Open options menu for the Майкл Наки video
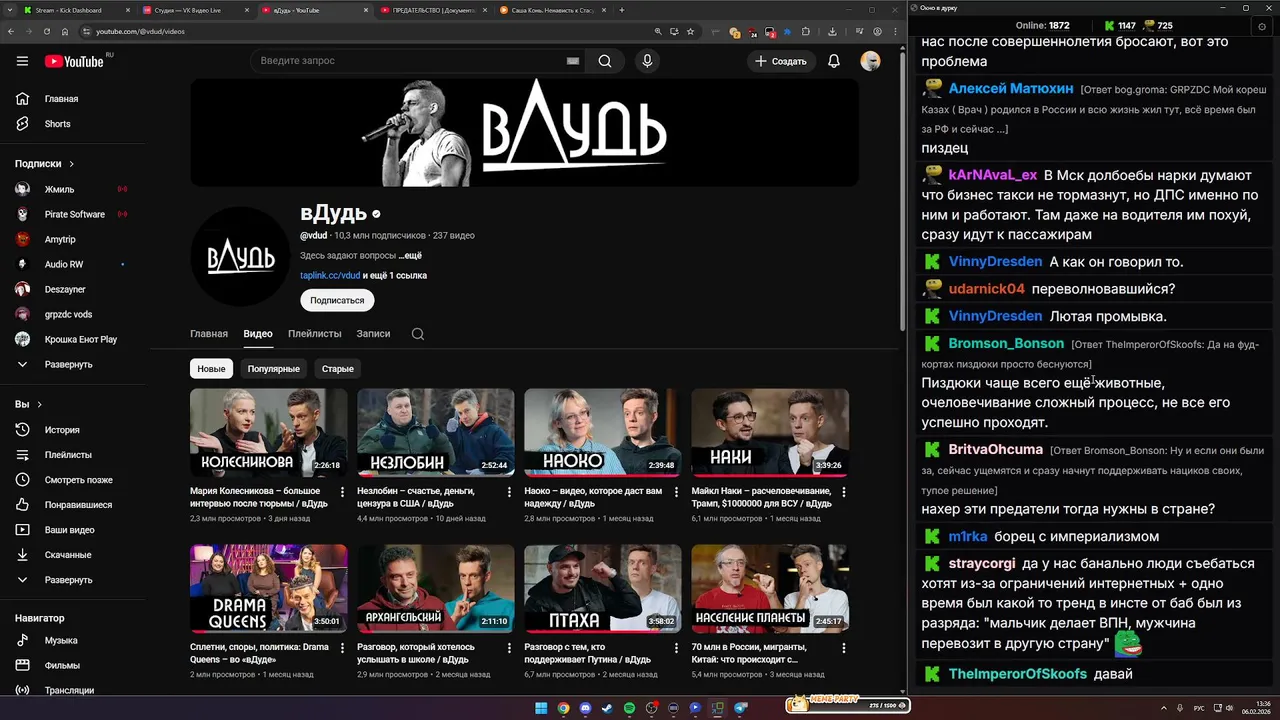The height and width of the screenshot is (720, 1280). click(844, 492)
